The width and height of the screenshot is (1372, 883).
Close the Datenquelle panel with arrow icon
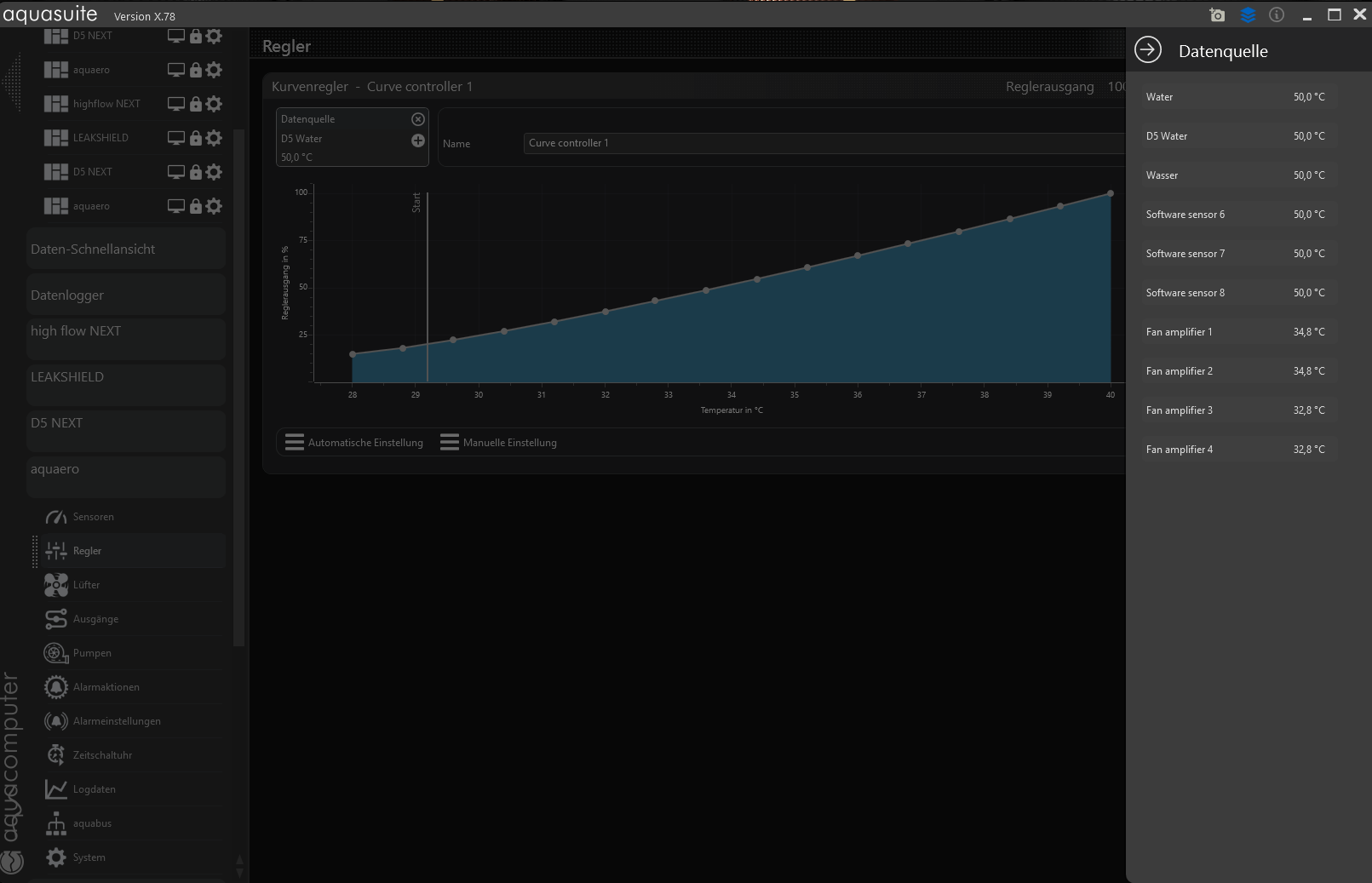[x=1148, y=50]
